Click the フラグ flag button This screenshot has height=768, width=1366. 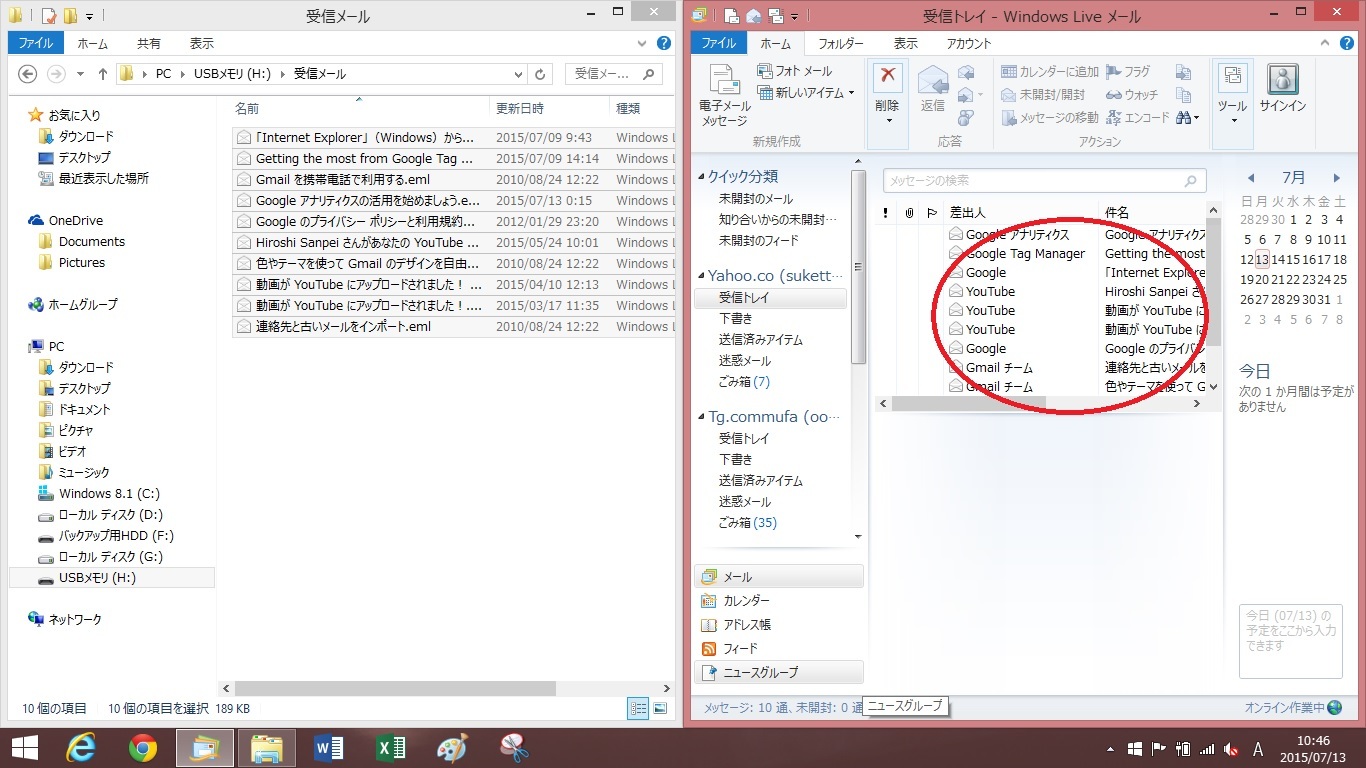[1129, 72]
